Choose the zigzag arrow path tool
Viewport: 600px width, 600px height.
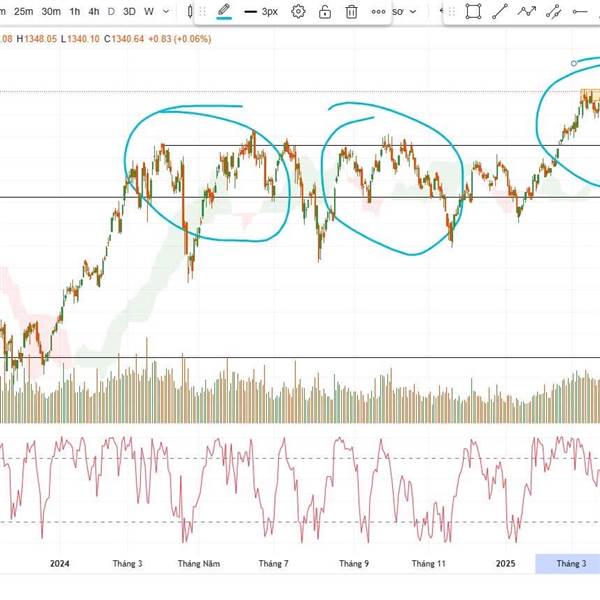coord(527,11)
